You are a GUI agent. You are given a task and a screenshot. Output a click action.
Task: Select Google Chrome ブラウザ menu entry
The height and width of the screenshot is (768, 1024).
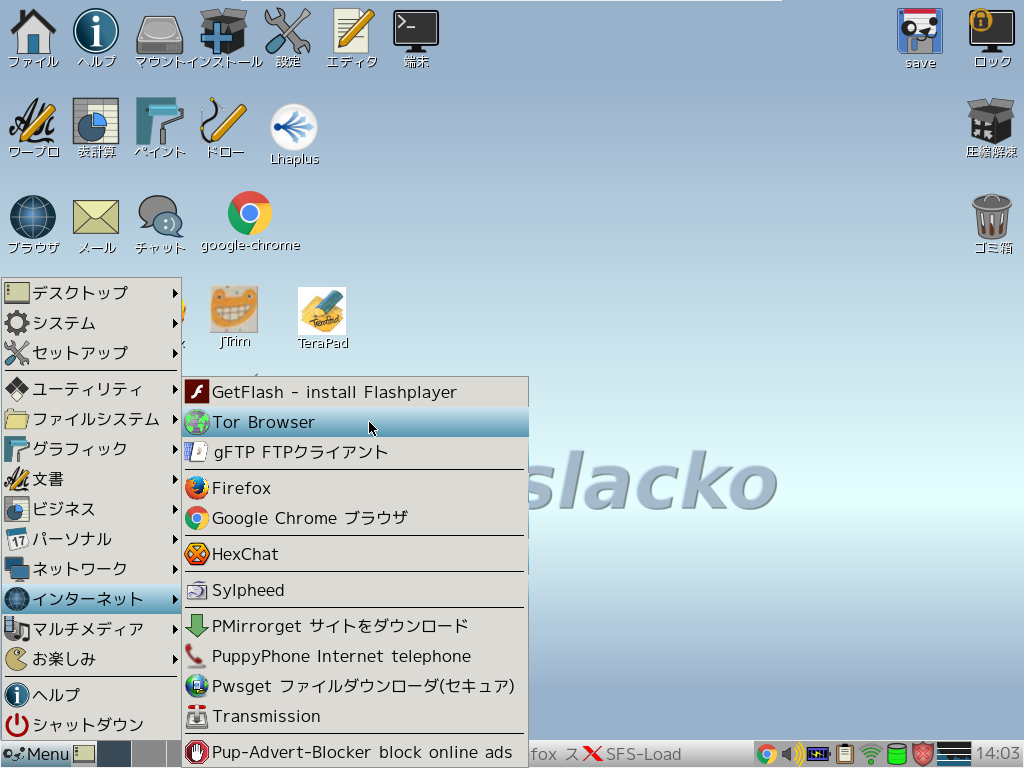click(x=355, y=519)
